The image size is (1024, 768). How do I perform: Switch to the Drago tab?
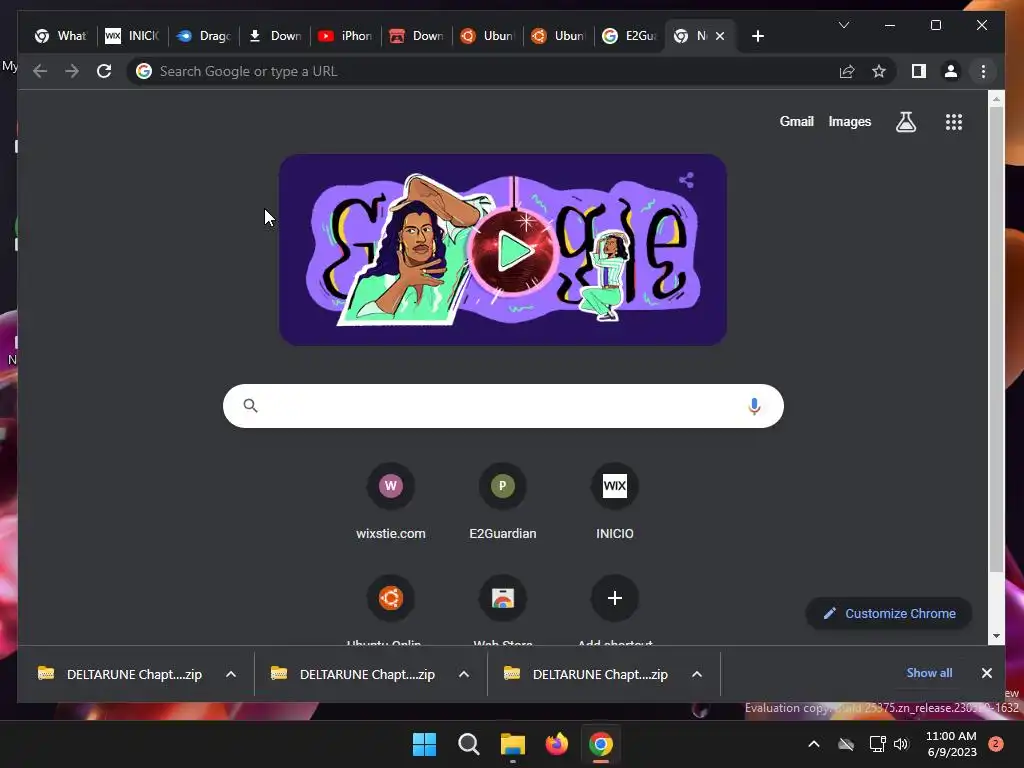204,36
